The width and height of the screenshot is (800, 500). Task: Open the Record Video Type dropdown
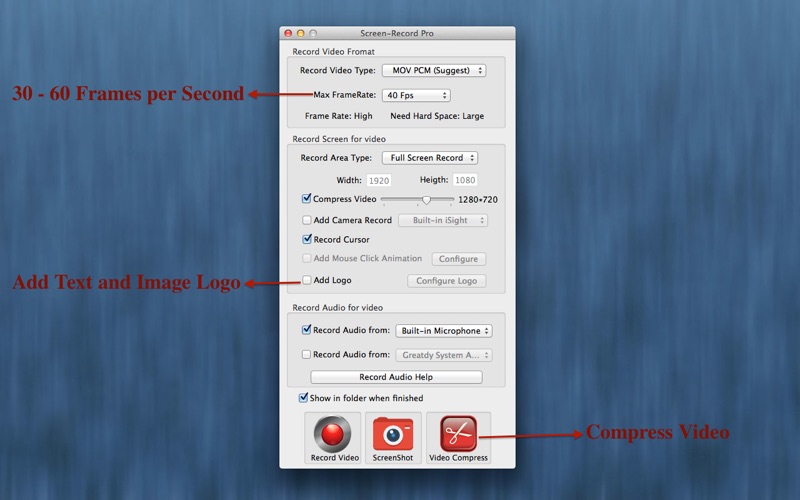coord(434,70)
